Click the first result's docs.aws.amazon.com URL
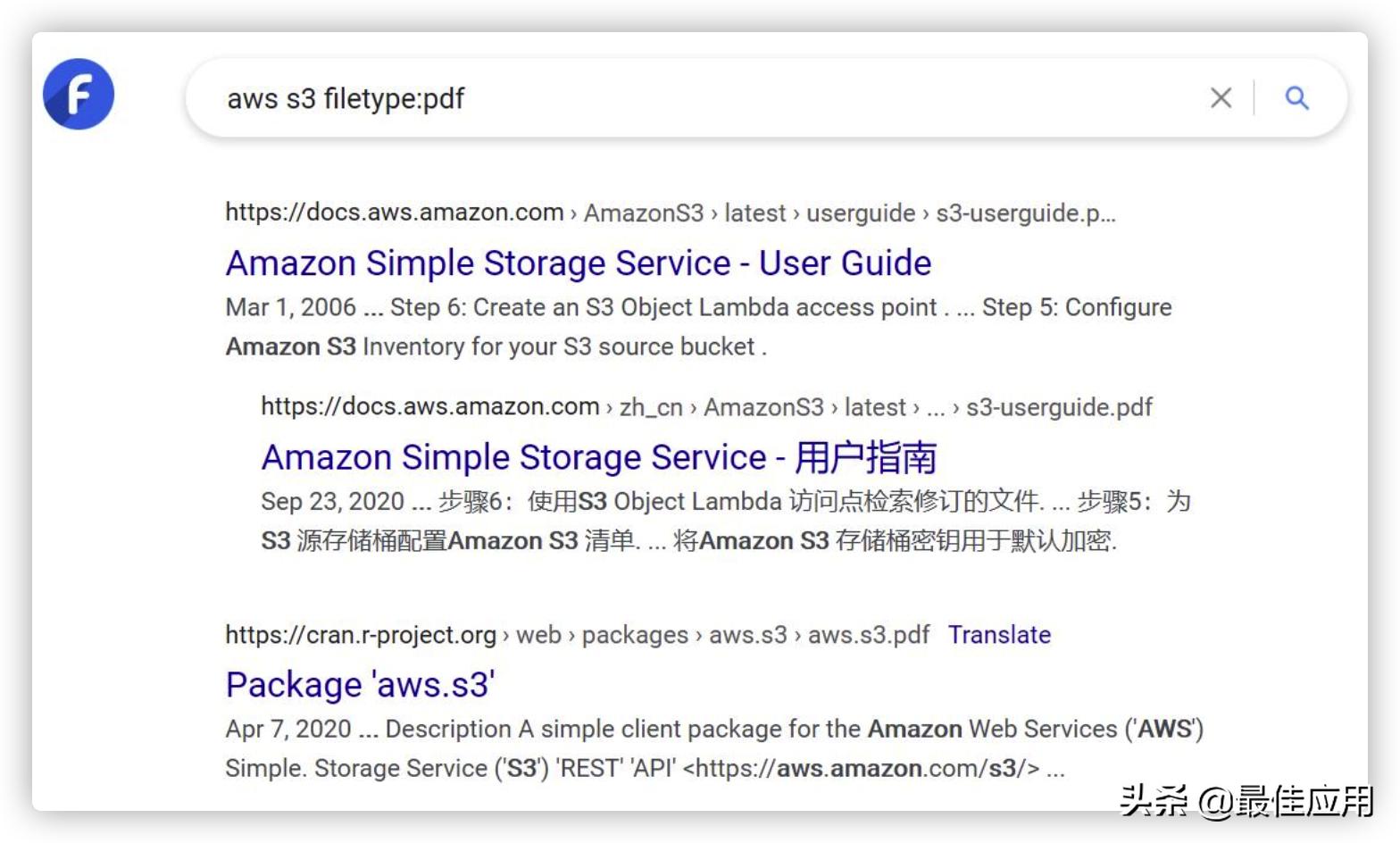The image size is (1400, 843). tap(394, 213)
